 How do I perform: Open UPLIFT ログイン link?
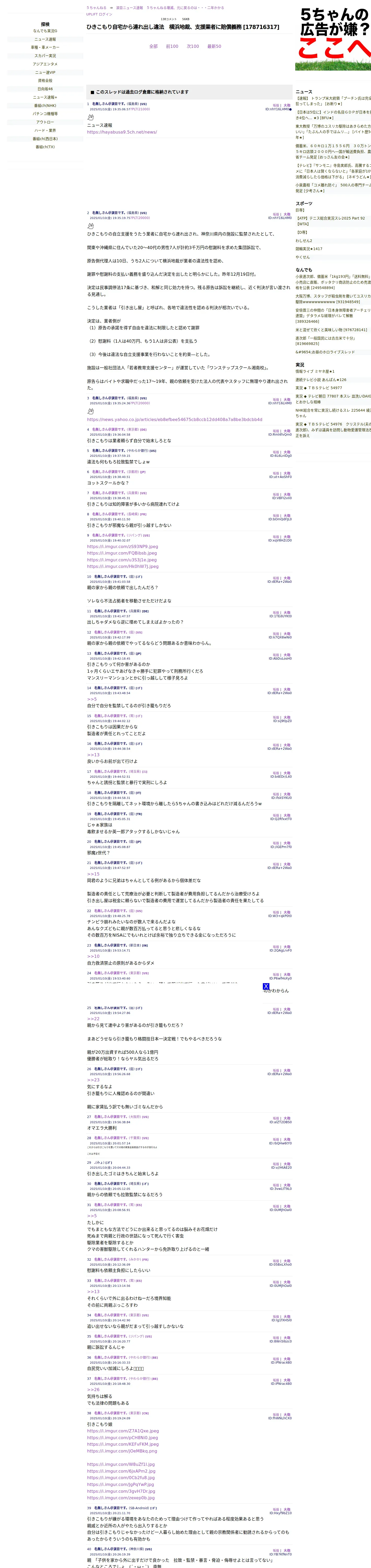click(x=99, y=14)
